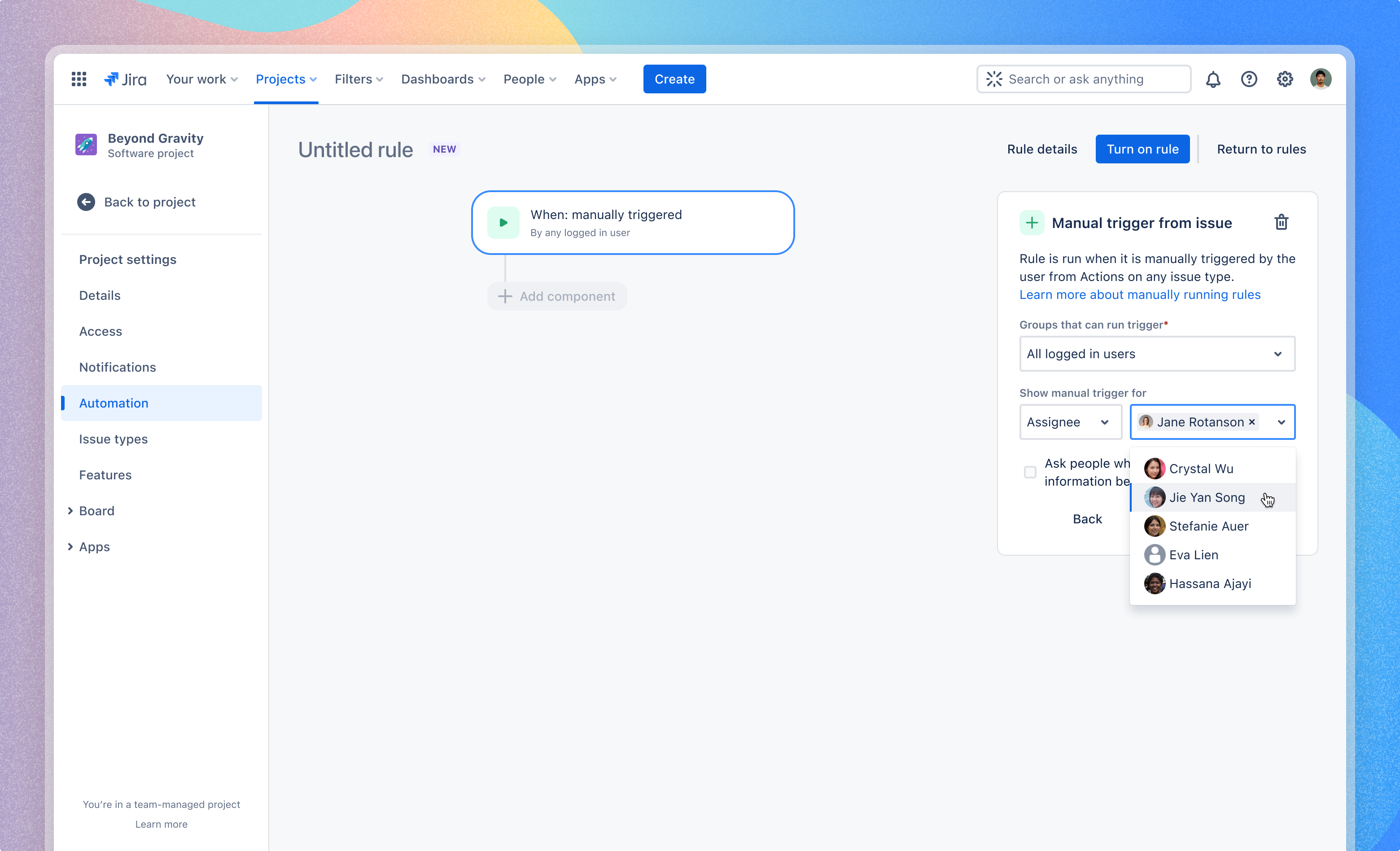Image resolution: width=1400 pixels, height=851 pixels.
Task: Click the Back button in trigger panel
Action: click(1087, 518)
